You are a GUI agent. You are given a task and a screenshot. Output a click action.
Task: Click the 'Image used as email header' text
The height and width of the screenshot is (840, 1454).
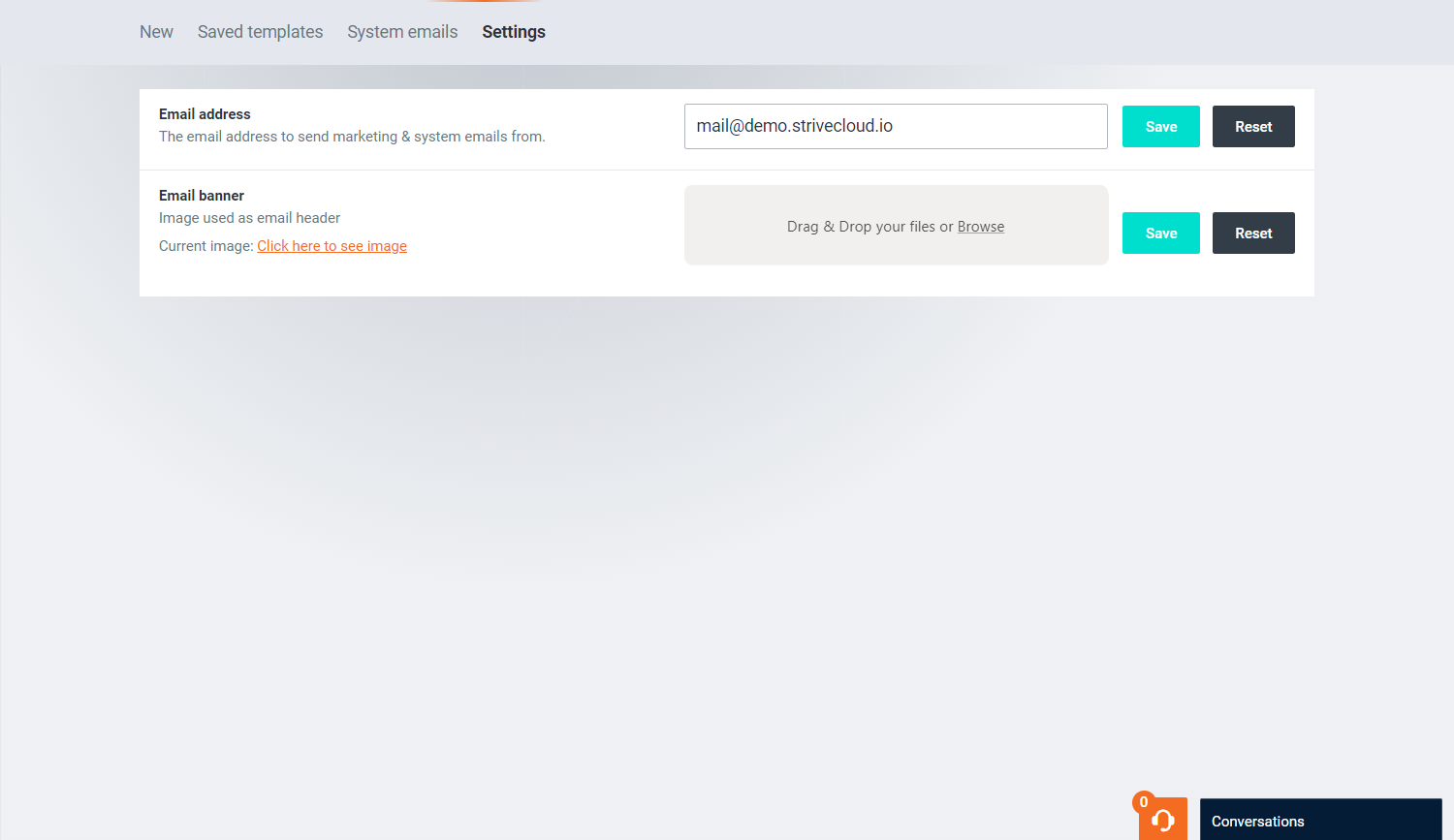point(249,218)
